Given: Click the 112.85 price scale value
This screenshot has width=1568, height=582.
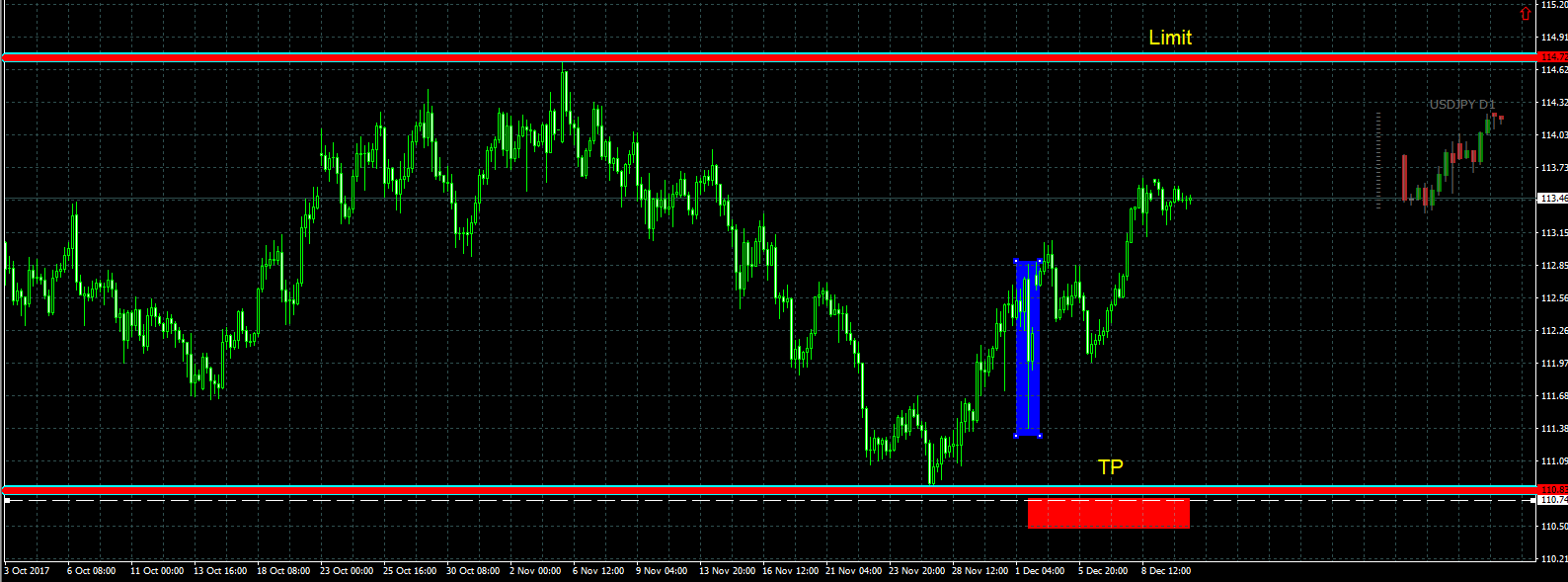Looking at the screenshot, I should tap(1554, 266).
